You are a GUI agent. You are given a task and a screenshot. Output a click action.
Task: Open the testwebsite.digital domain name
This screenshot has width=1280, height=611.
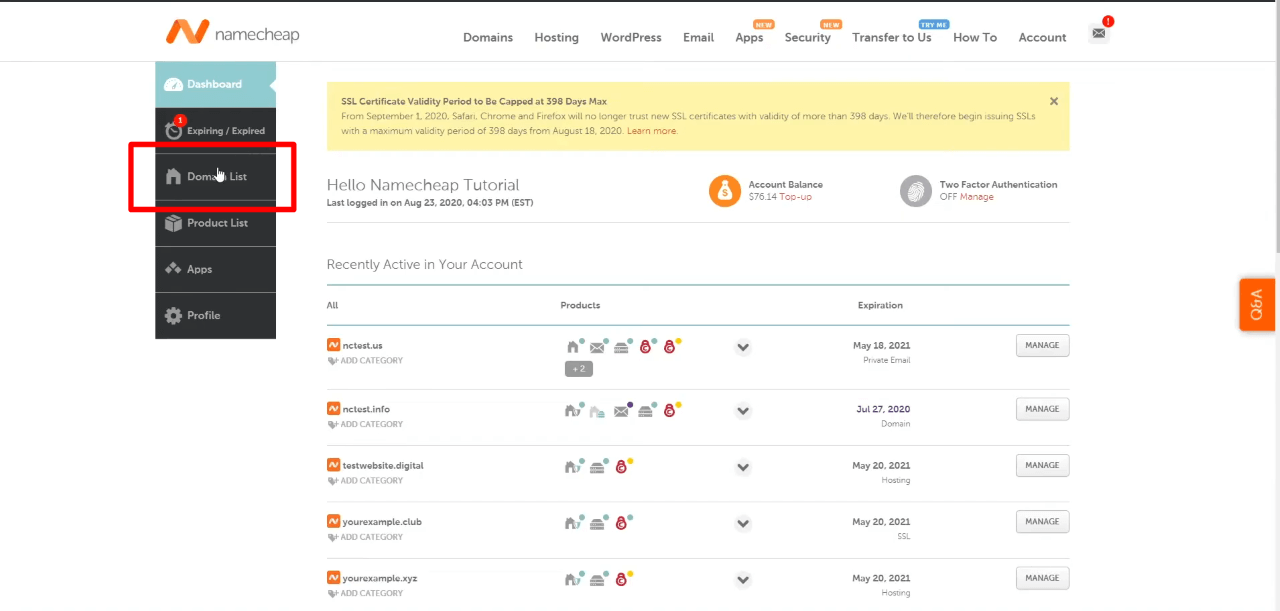coord(383,465)
